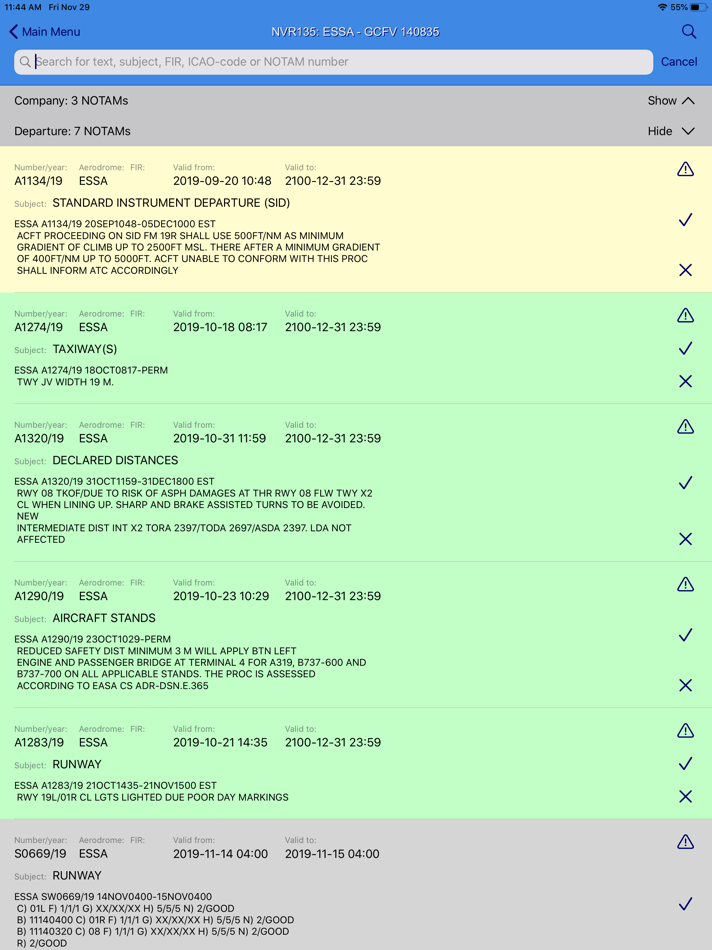Tap RWY 19L/01R CL LGTS text line

[x=152, y=797]
